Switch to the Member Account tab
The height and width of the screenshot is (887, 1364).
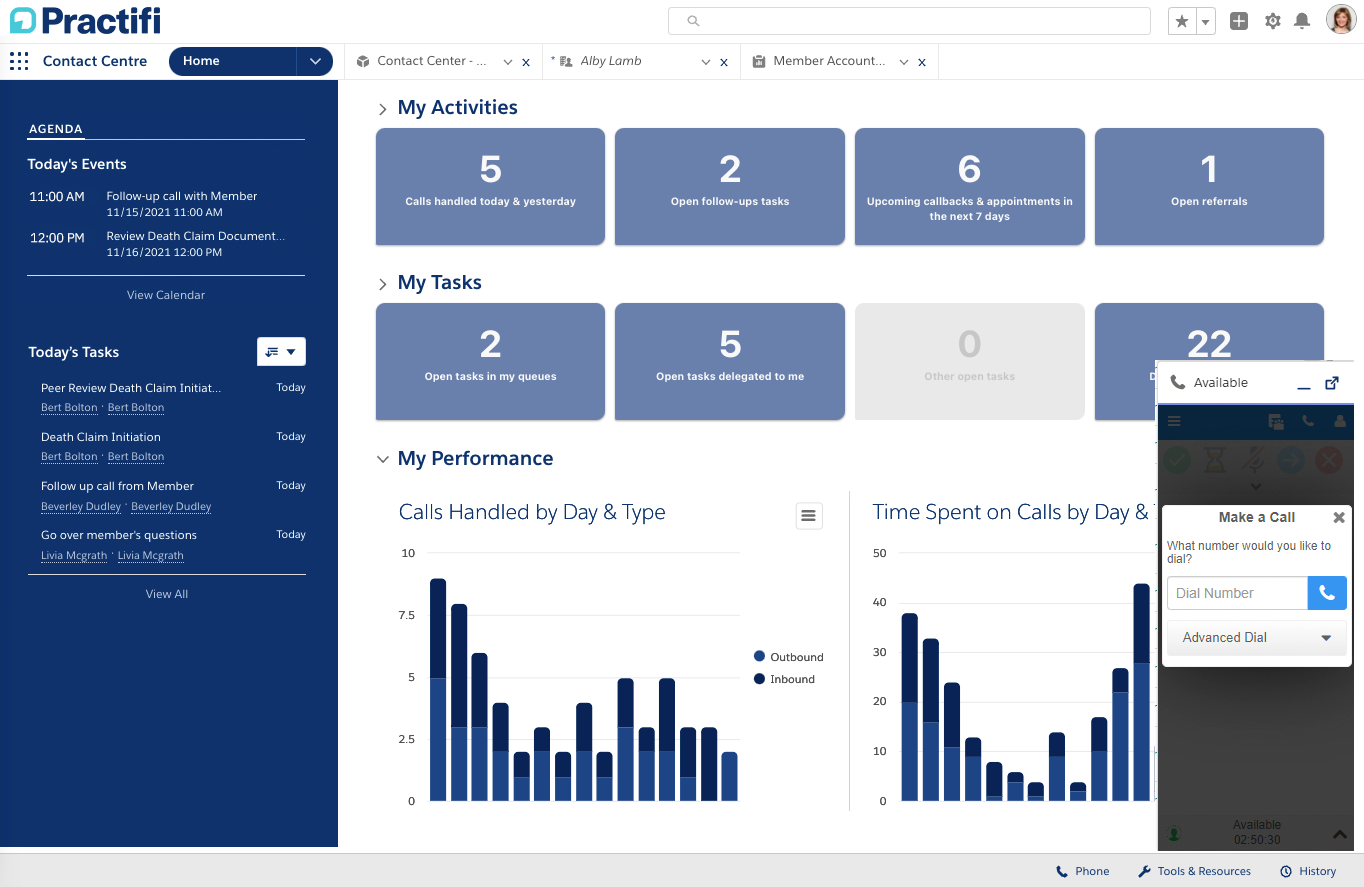828,61
